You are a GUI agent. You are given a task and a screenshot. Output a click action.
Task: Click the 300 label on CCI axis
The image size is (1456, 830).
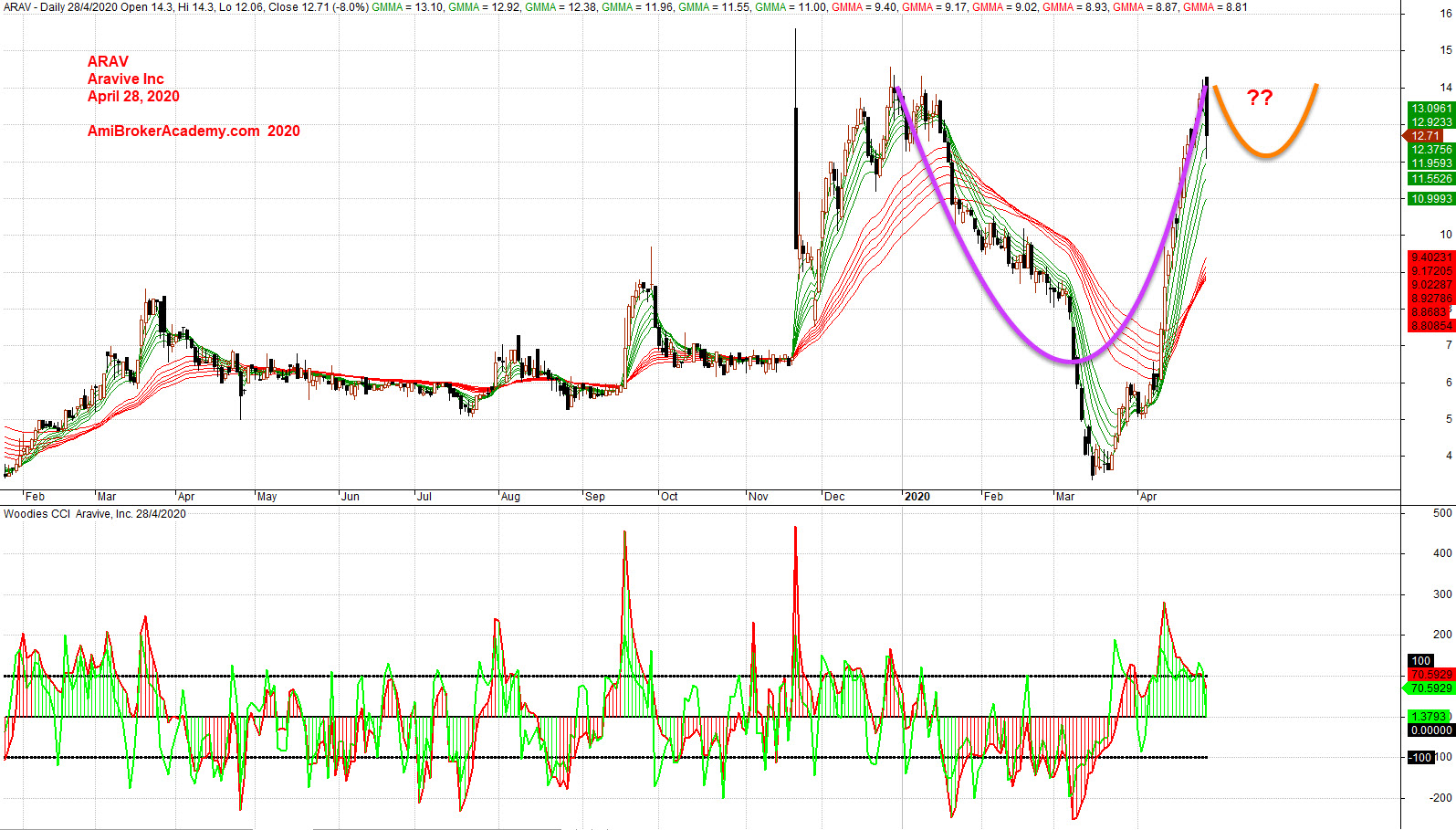click(x=1442, y=594)
